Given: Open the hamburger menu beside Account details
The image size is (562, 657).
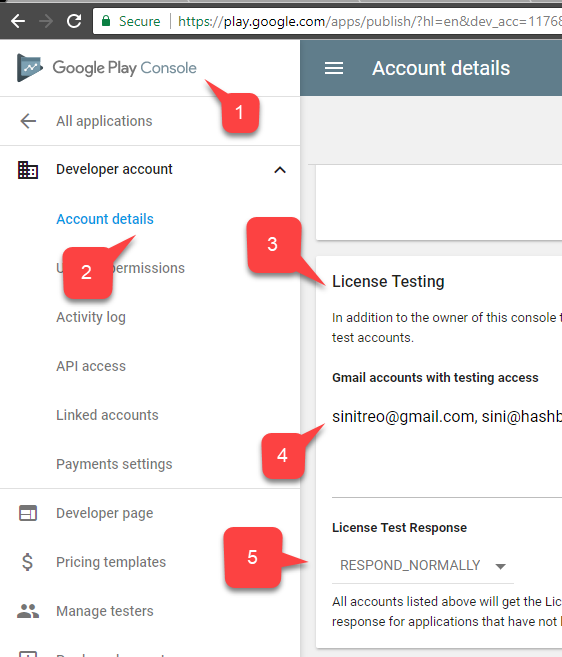Looking at the screenshot, I should click(334, 68).
